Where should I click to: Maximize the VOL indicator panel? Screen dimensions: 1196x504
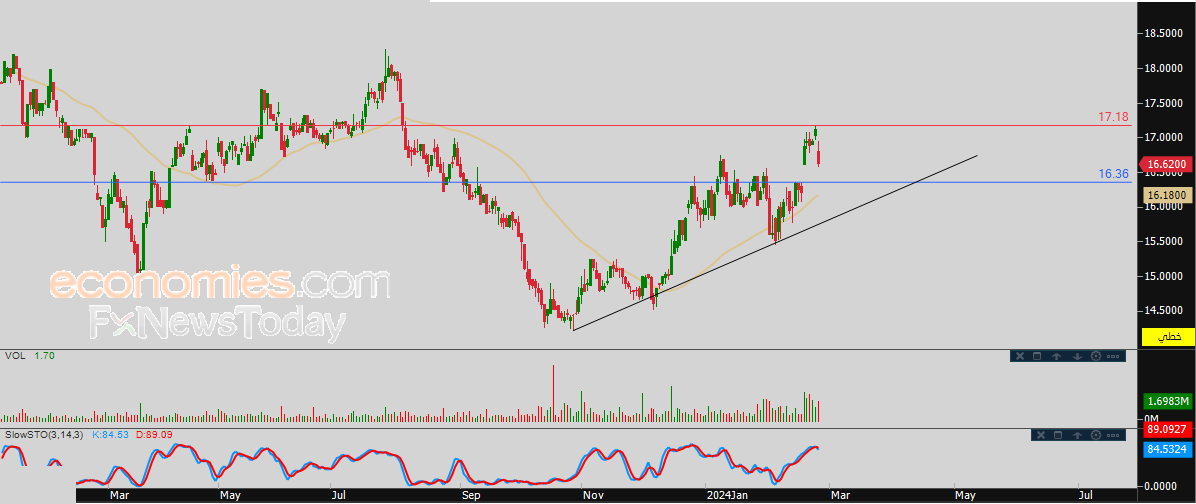[x=1037, y=356]
